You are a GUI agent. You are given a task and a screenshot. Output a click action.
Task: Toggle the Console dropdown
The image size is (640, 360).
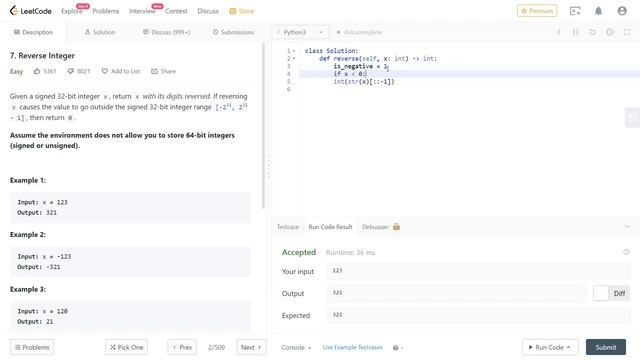click(296, 347)
